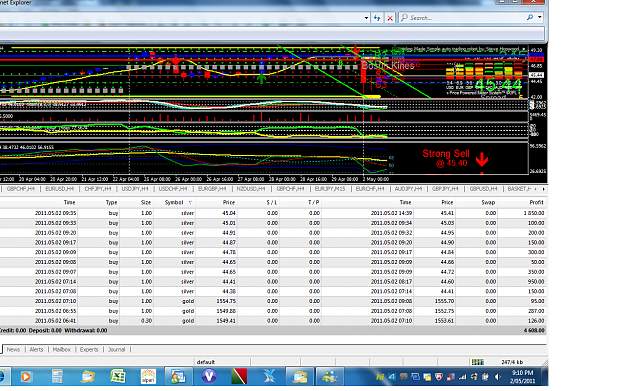This screenshot has width=625, height=391.
Task: Click the green 45.44 price display on chart
Action: click(x=498, y=85)
